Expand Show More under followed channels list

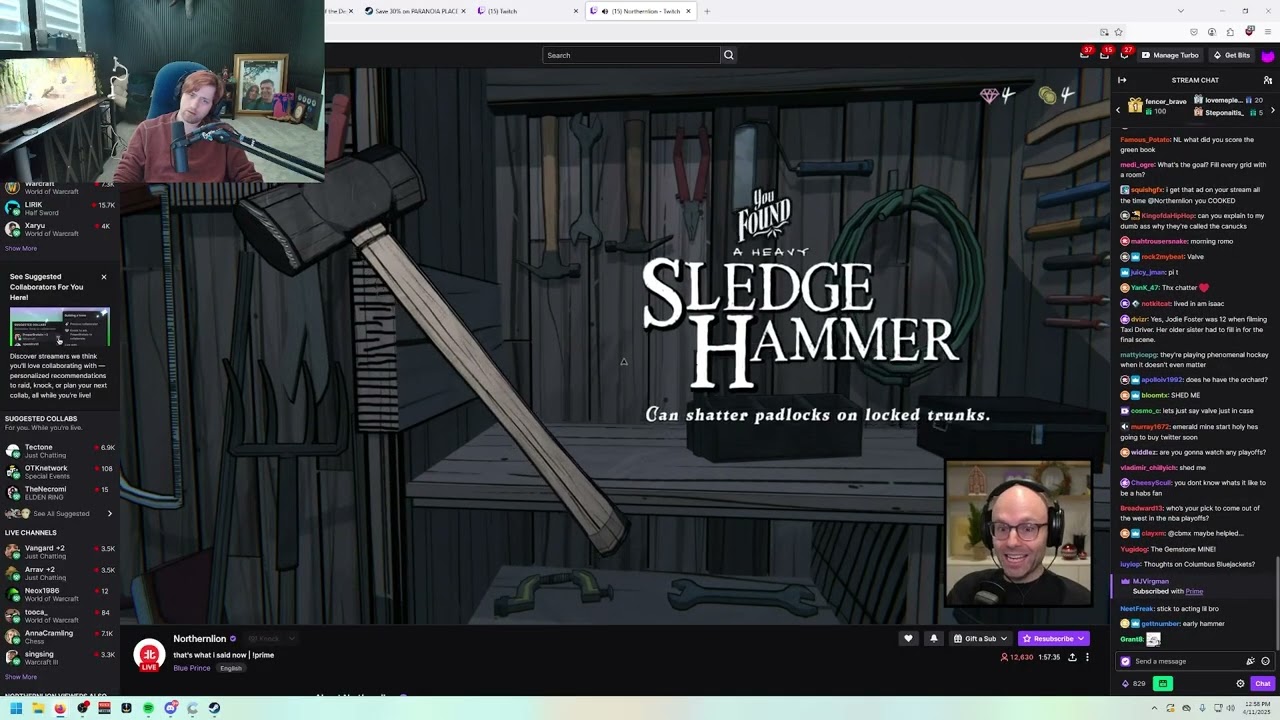(x=21, y=248)
